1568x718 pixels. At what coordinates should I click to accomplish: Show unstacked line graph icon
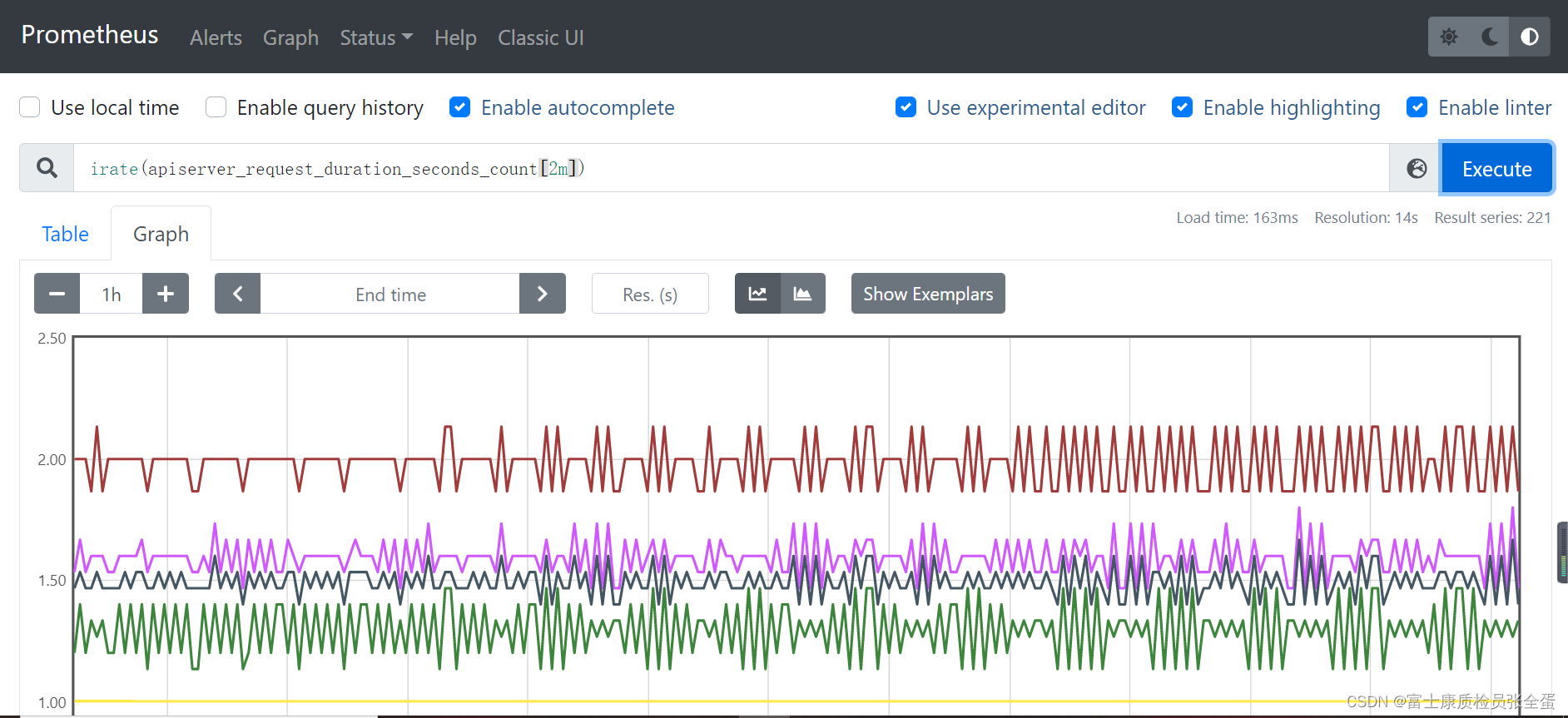click(x=757, y=294)
